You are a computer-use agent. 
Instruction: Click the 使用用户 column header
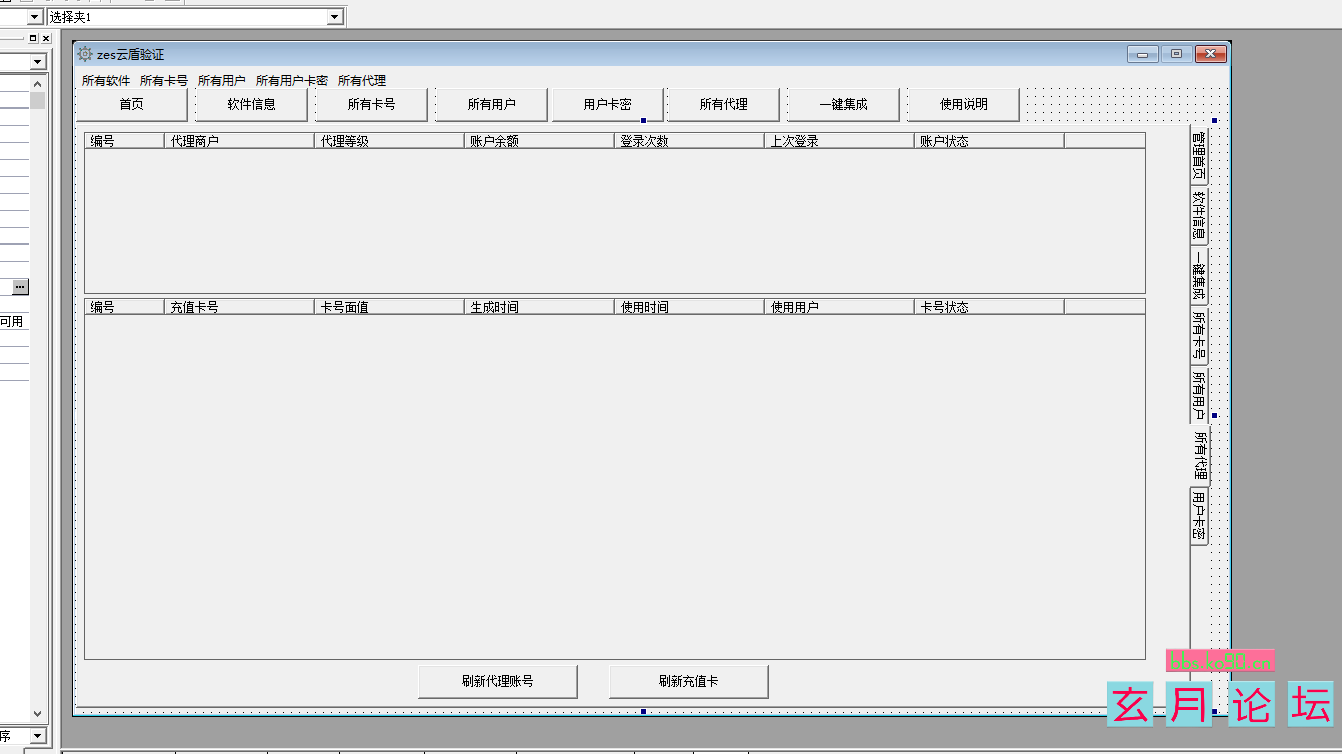[839, 307]
